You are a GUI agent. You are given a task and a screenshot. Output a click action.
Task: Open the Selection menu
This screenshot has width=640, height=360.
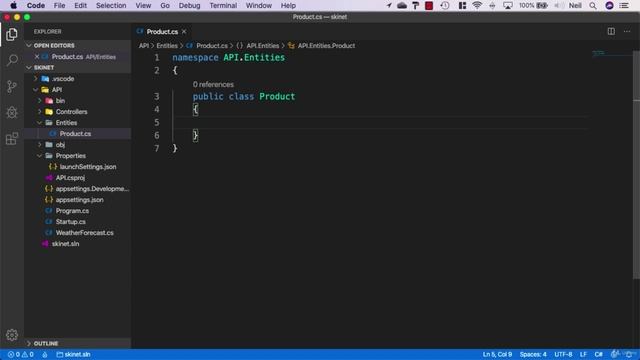point(111,5)
